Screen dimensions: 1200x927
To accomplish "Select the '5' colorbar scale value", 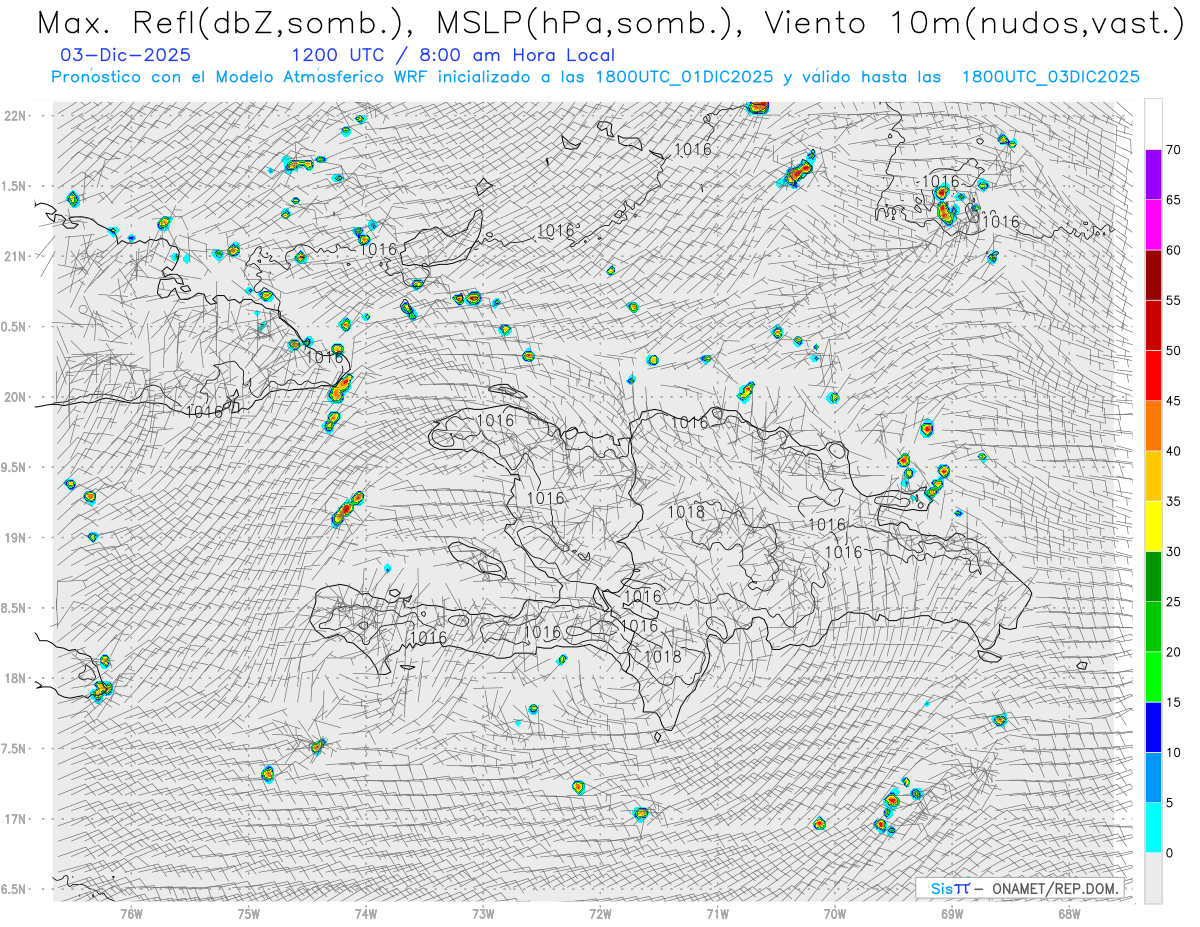I will pyautogui.click(x=1169, y=803).
